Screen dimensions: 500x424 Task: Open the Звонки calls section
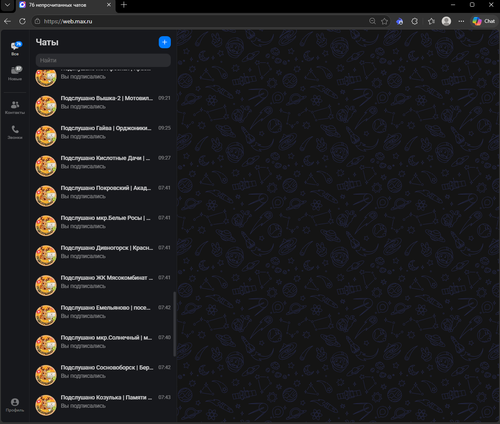(x=15, y=132)
